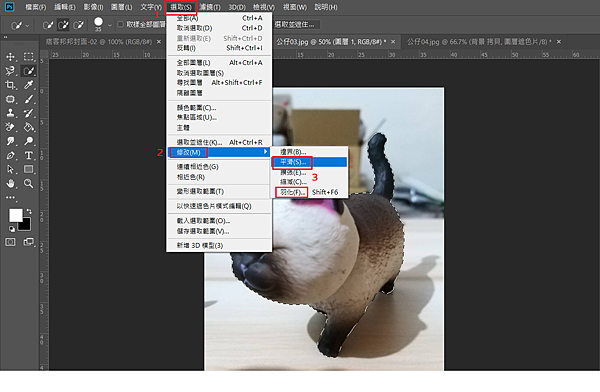This screenshot has width=600, height=392.
Task: Select the History Brush tool
Action: tap(29, 113)
